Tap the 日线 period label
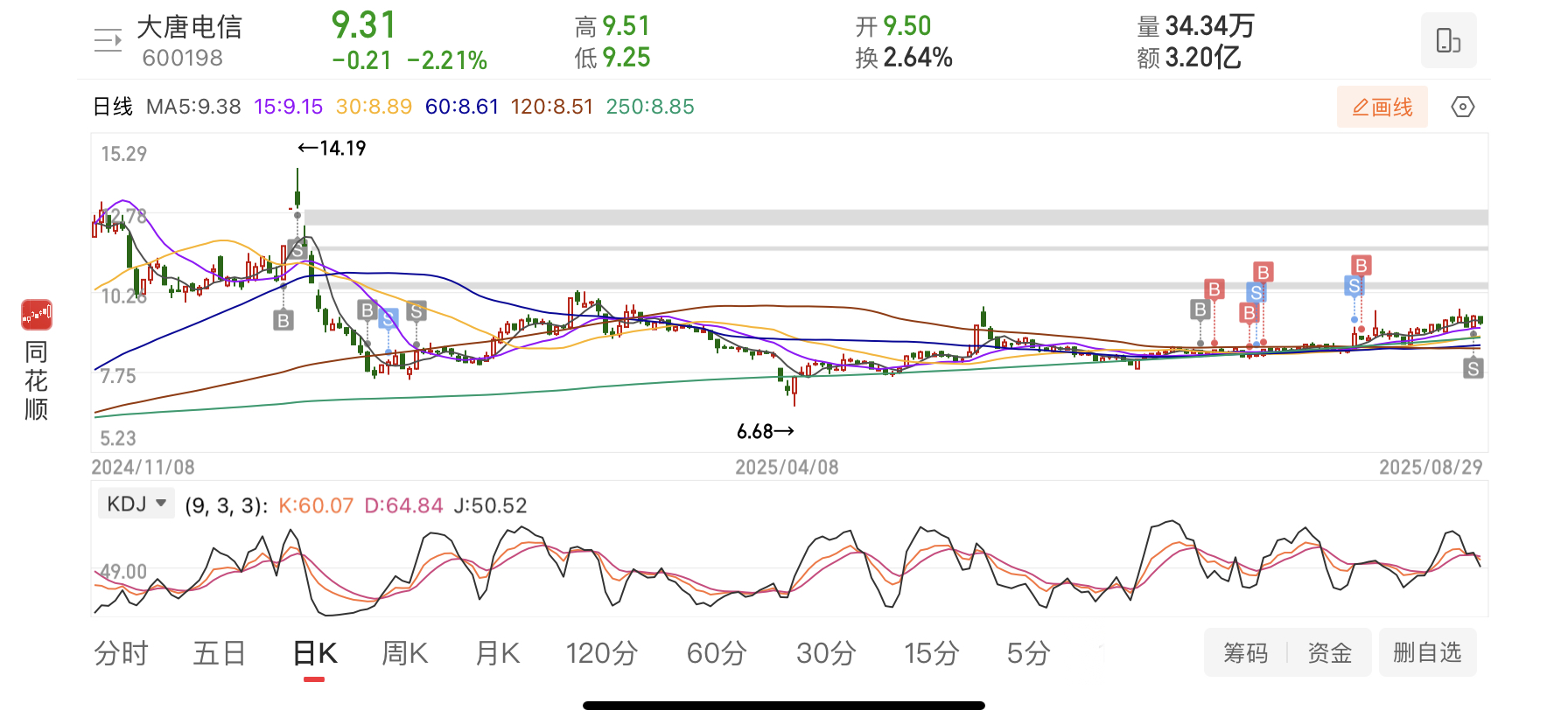This screenshot has width=1568, height=724. point(113,107)
